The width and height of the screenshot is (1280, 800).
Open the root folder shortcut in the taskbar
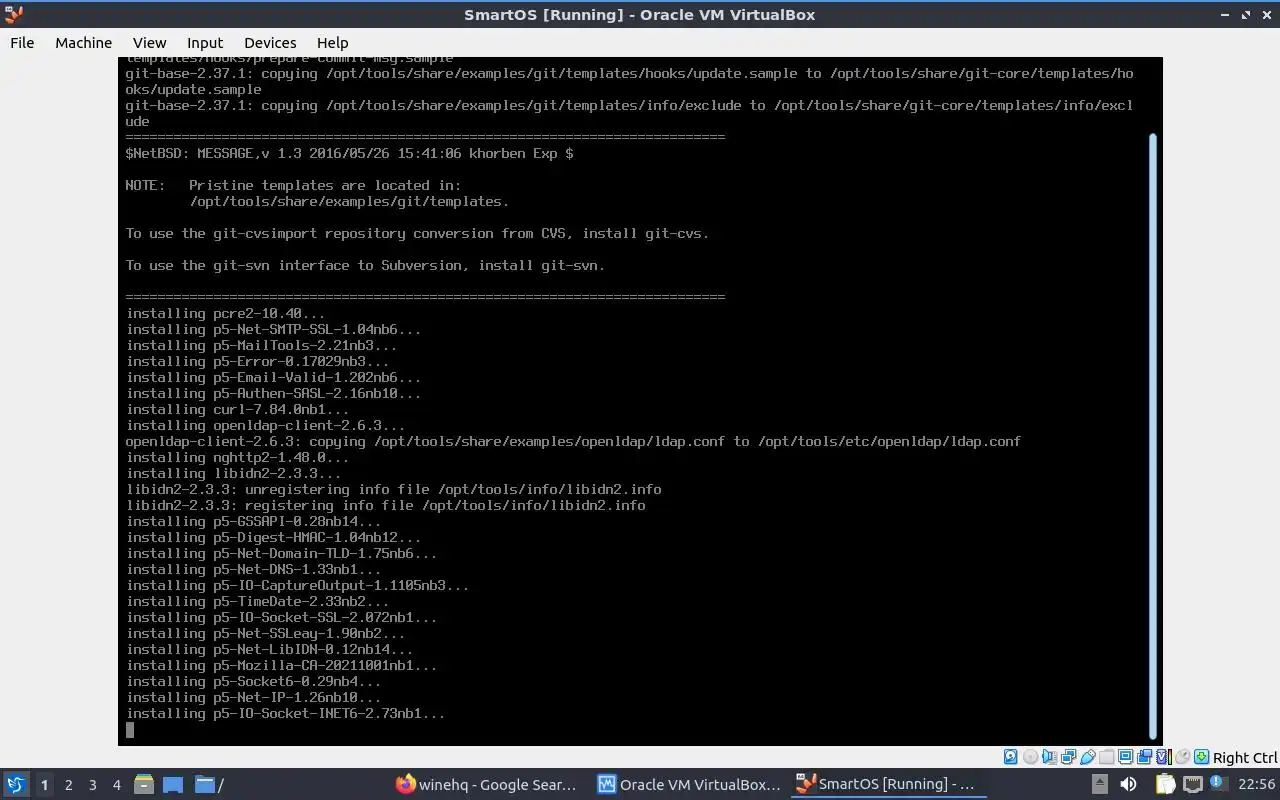coord(209,784)
